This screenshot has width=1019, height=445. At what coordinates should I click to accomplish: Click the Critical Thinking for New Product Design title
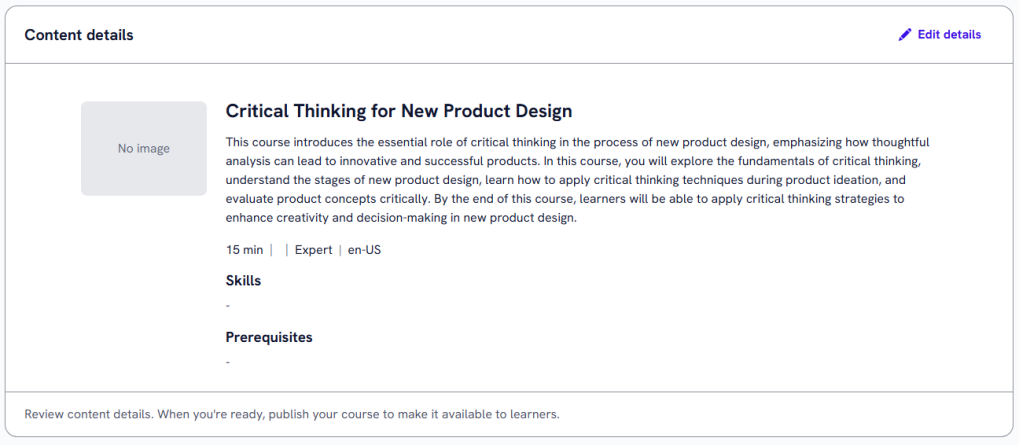tap(398, 111)
